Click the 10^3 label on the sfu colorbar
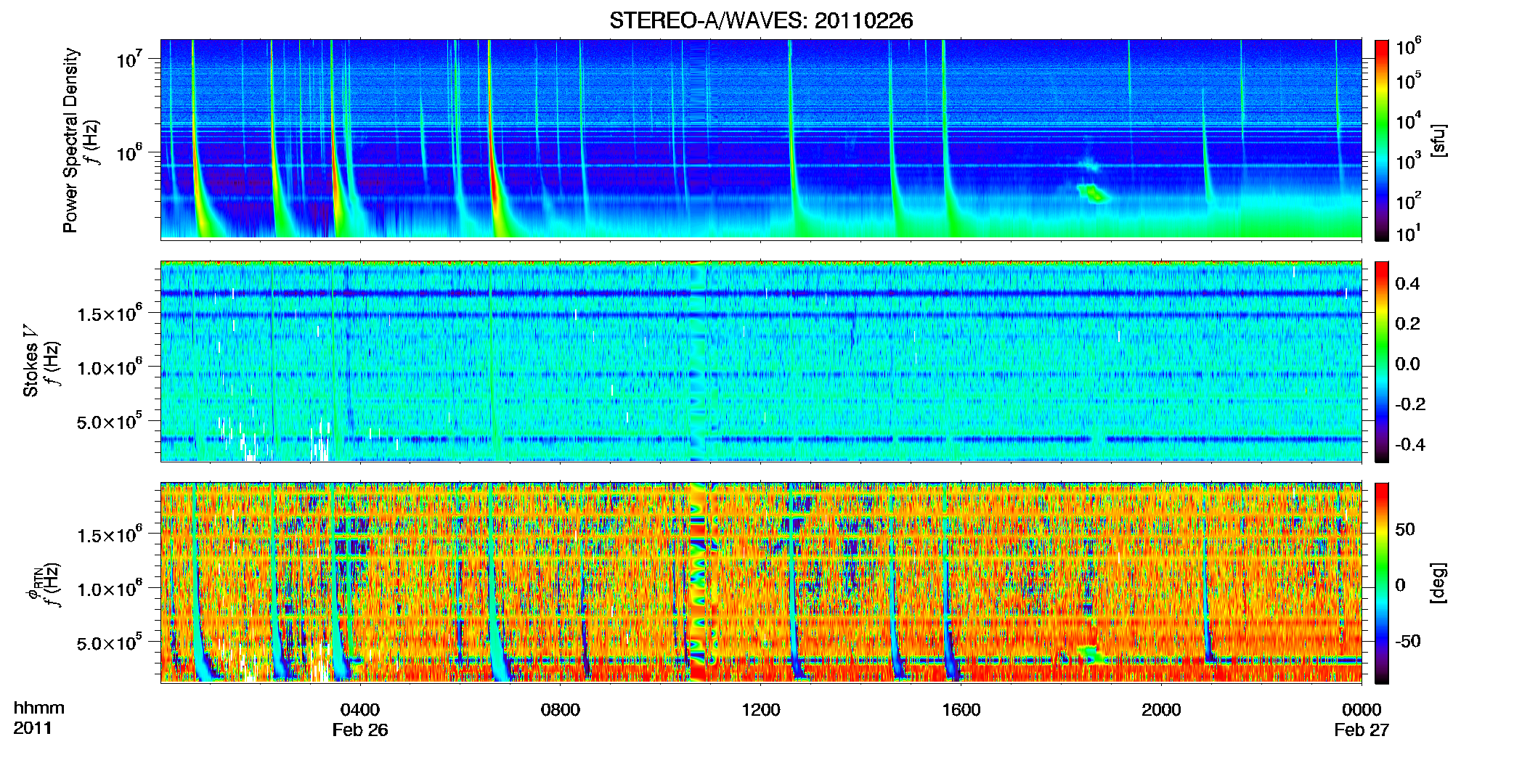1522x784 pixels. coord(1409,160)
